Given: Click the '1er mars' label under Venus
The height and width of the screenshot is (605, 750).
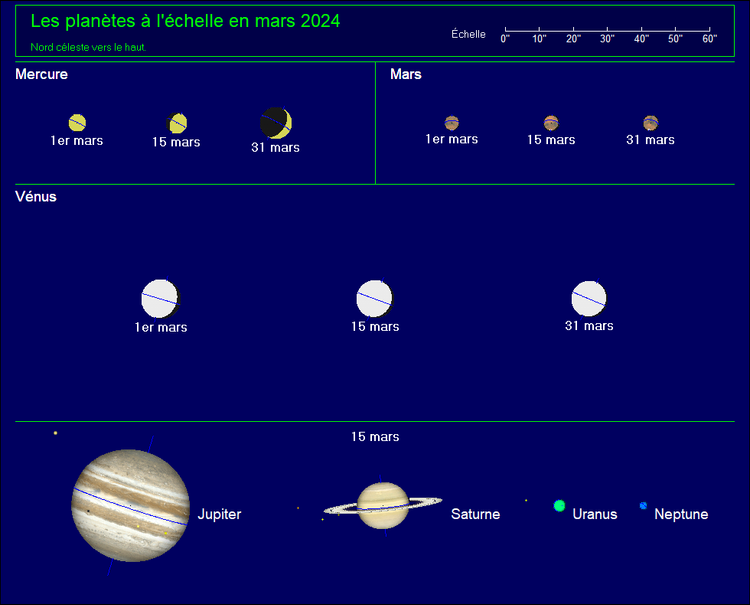Looking at the screenshot, I should click(x=161, y=328).
